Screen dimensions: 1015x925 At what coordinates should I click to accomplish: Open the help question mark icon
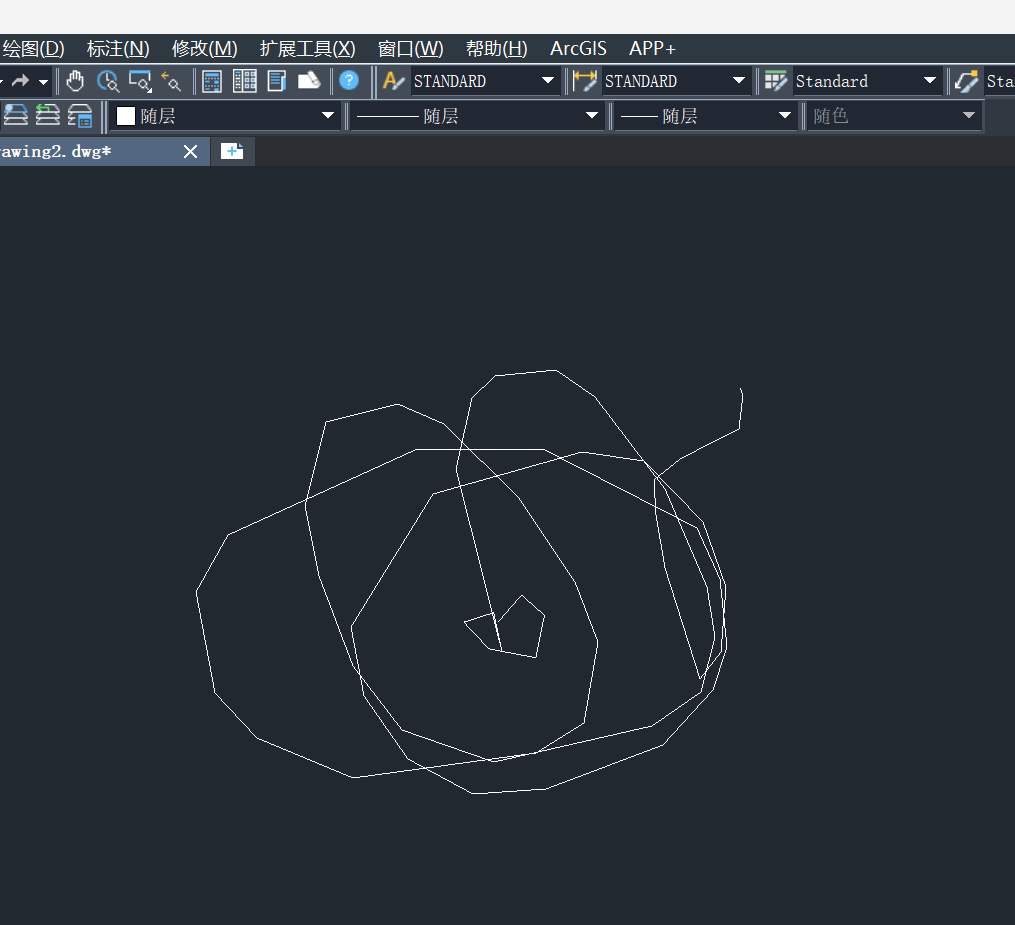pos(349,81)
